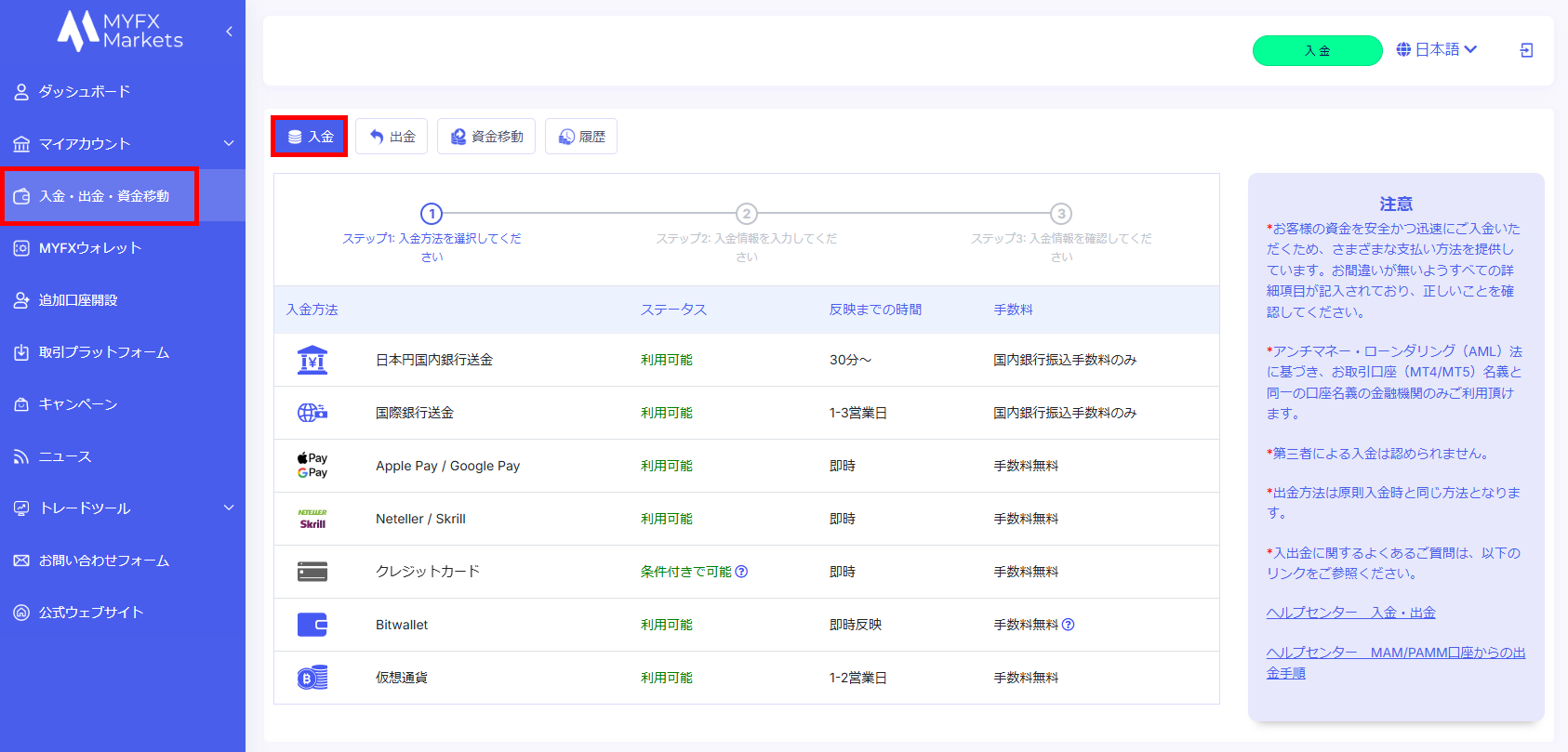1568x752 pixels.
Task: Select the 国際銀行送金 deposit method
Action: (747, 413)
